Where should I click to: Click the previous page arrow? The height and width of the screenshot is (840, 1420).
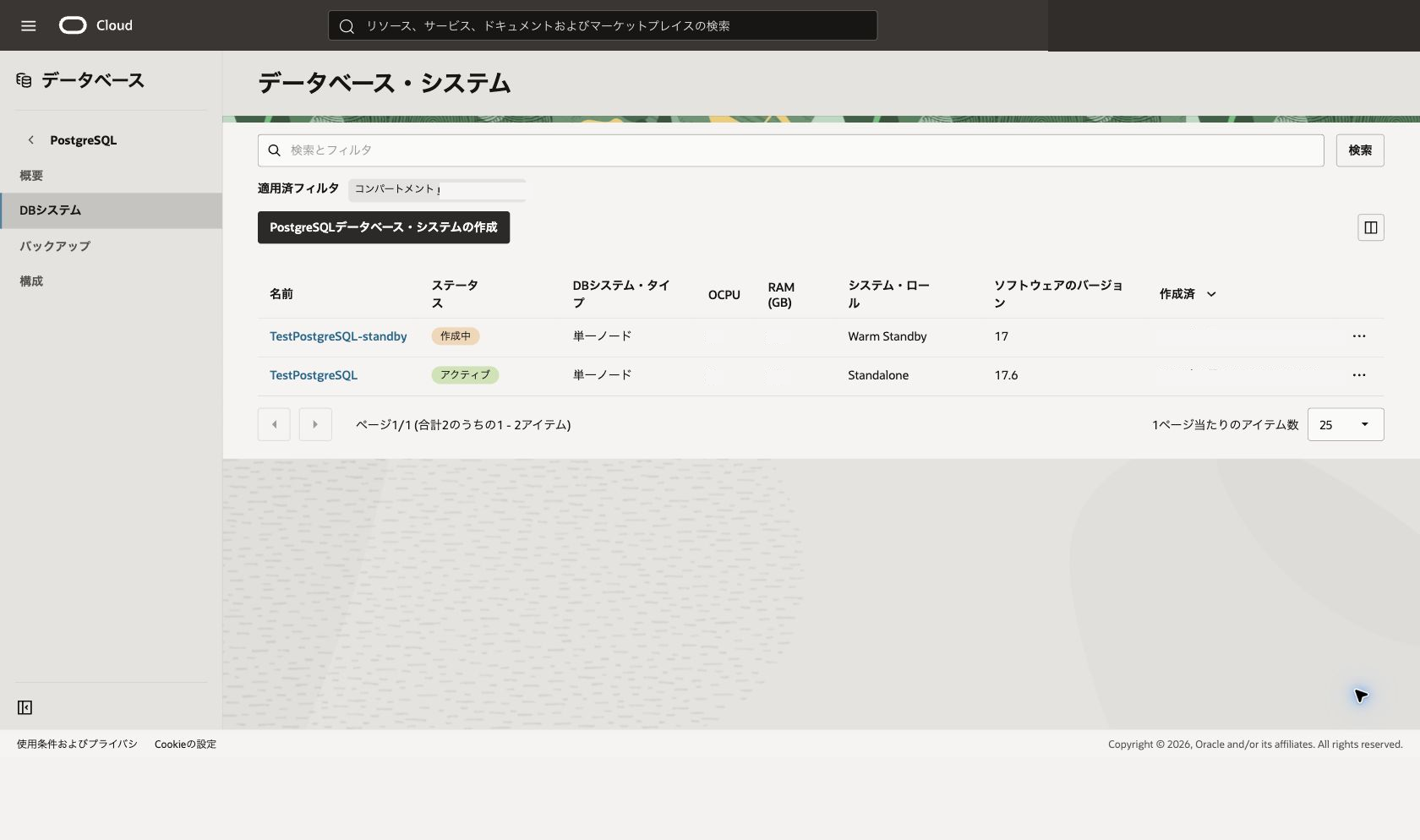(274, 424)
